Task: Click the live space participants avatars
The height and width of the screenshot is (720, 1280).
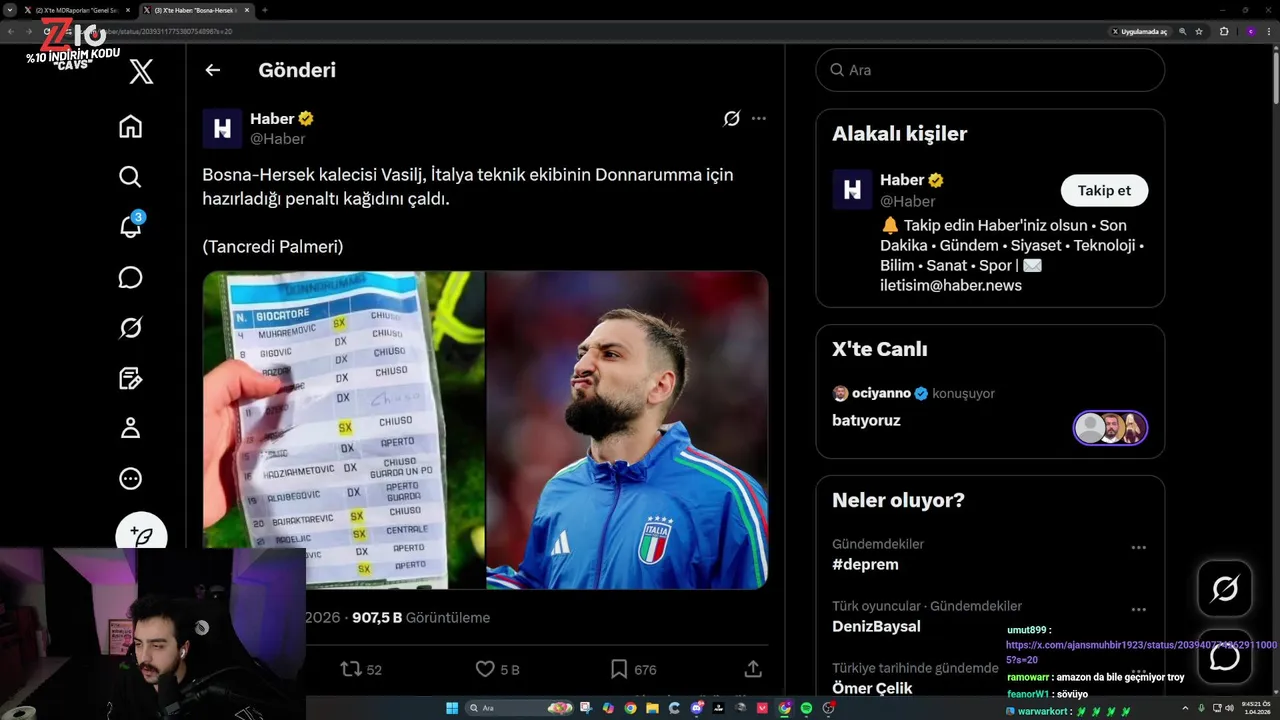Action: coord(1110,428)
